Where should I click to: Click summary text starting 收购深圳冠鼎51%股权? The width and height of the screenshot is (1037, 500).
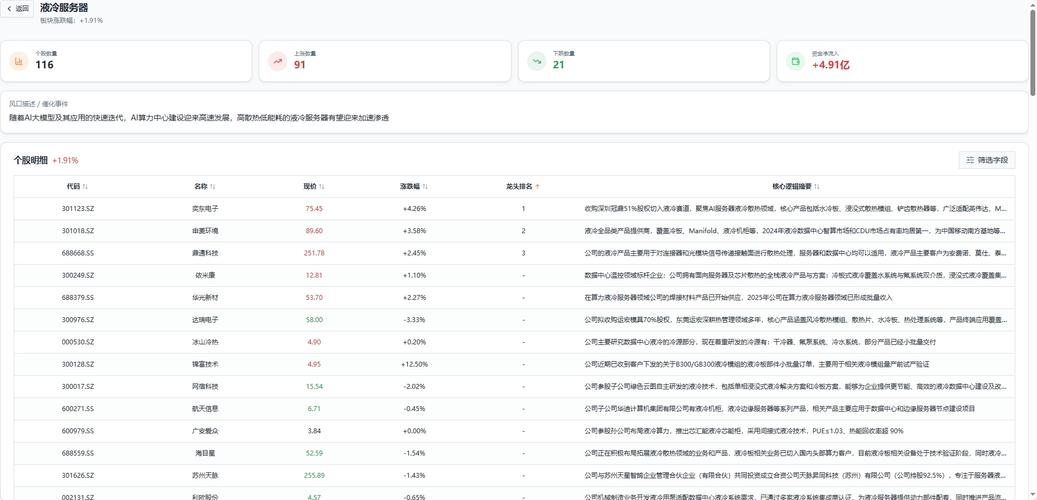(x=796, y=208)
